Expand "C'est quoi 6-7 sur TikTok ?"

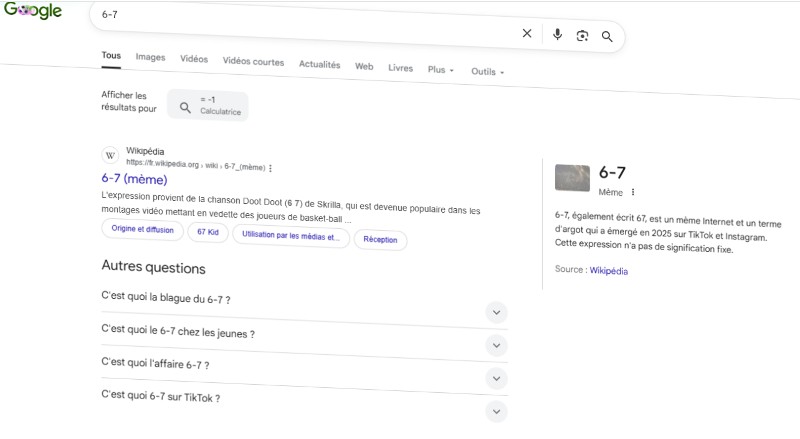[x=304, y=404]
